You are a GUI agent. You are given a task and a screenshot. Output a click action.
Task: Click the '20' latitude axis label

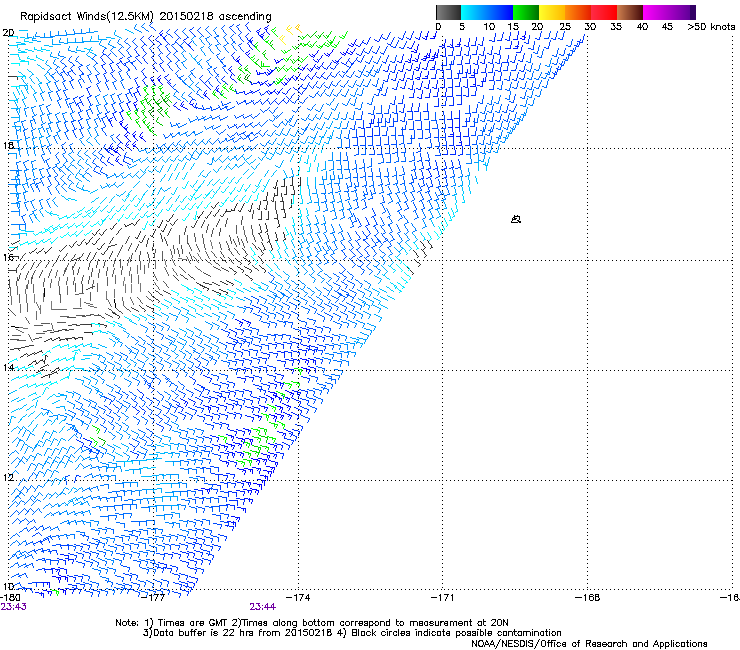click(x=8, y=33)
